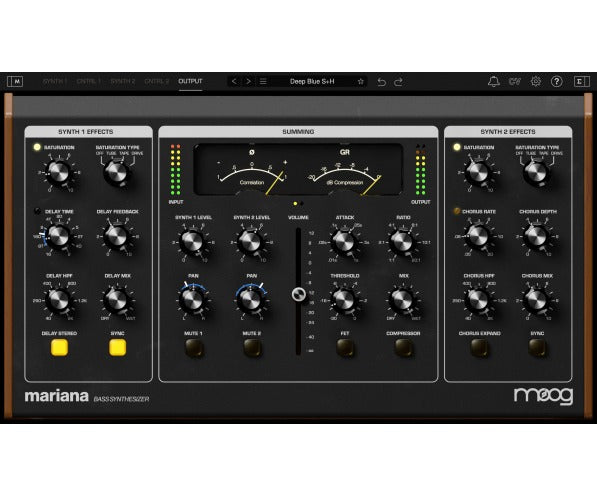Go to the next preset arrow

[249, 82]
